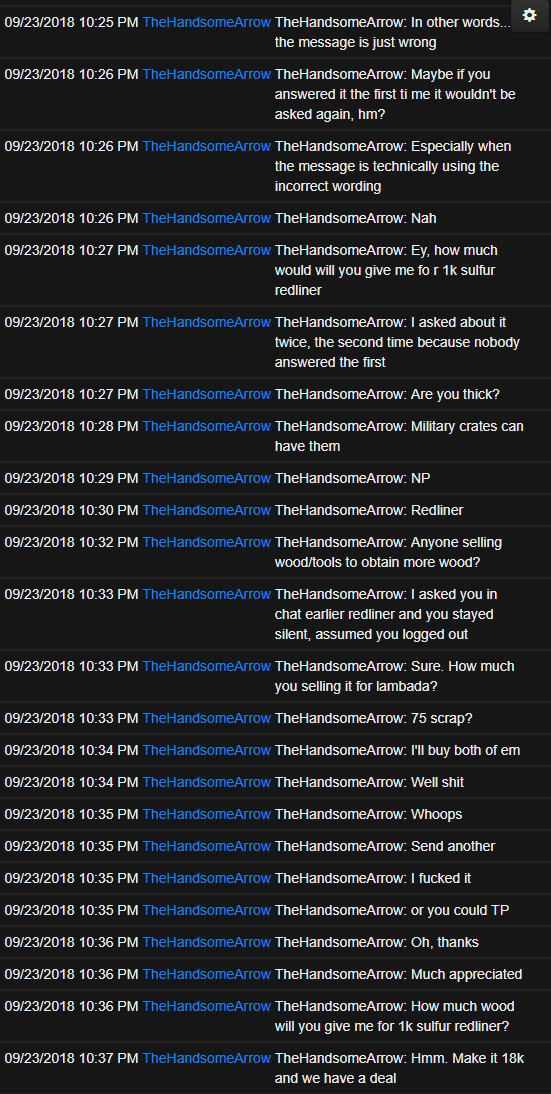Click username link on the 'Redliner' message row
The width and height of the screenshot is (551, 1094).
[x=206, y=510]
